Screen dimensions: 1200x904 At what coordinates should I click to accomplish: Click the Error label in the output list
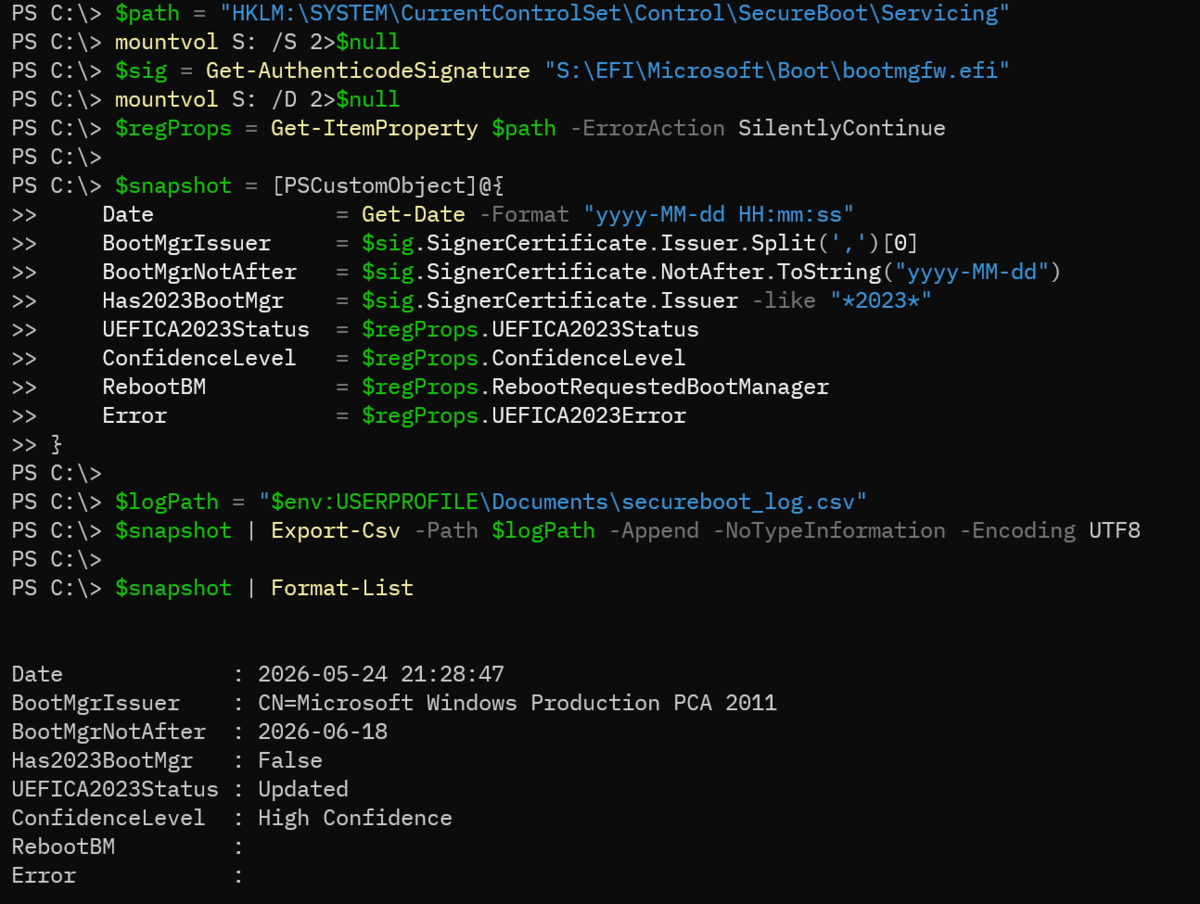click(43, 876)
